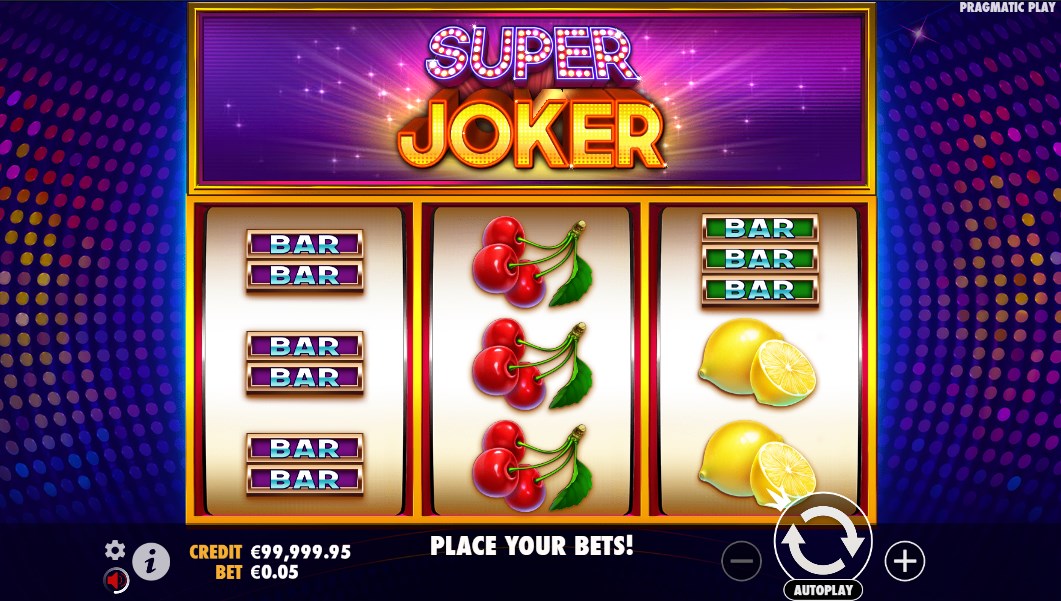Screen dimensions: 1061x601
Task: Click the Place Your Bets message
Action: [x=532, y=545]
